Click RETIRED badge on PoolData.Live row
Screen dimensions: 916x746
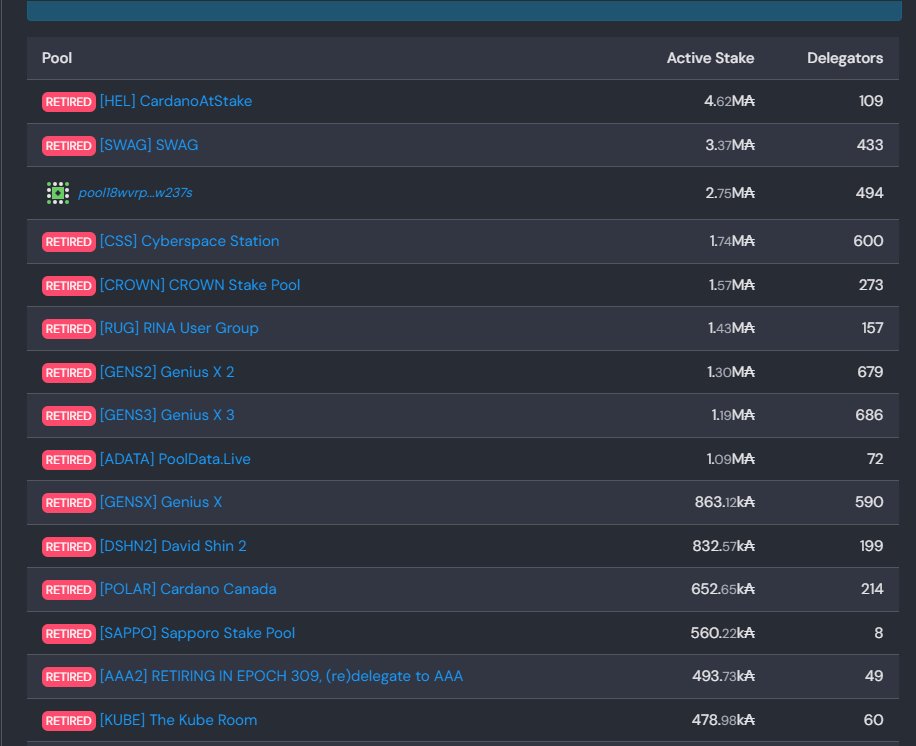pos(68,459)
